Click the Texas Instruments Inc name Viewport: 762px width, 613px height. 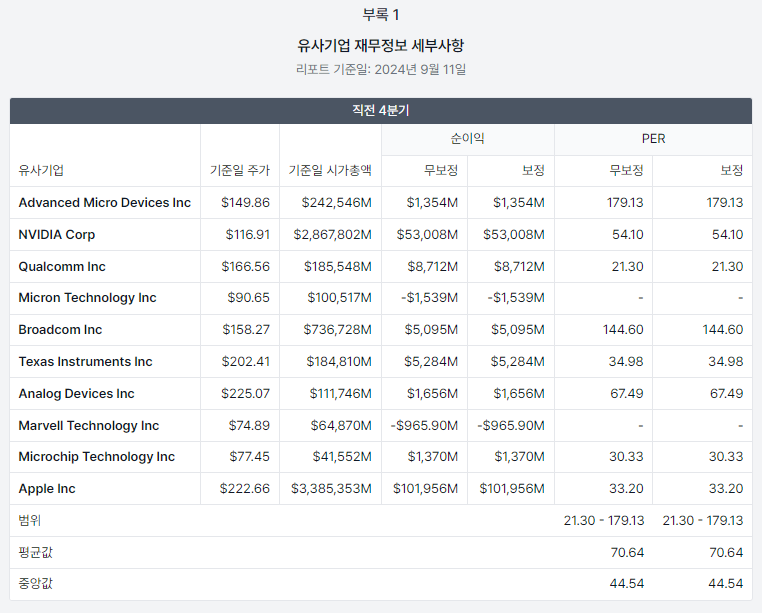click(86, 362)
